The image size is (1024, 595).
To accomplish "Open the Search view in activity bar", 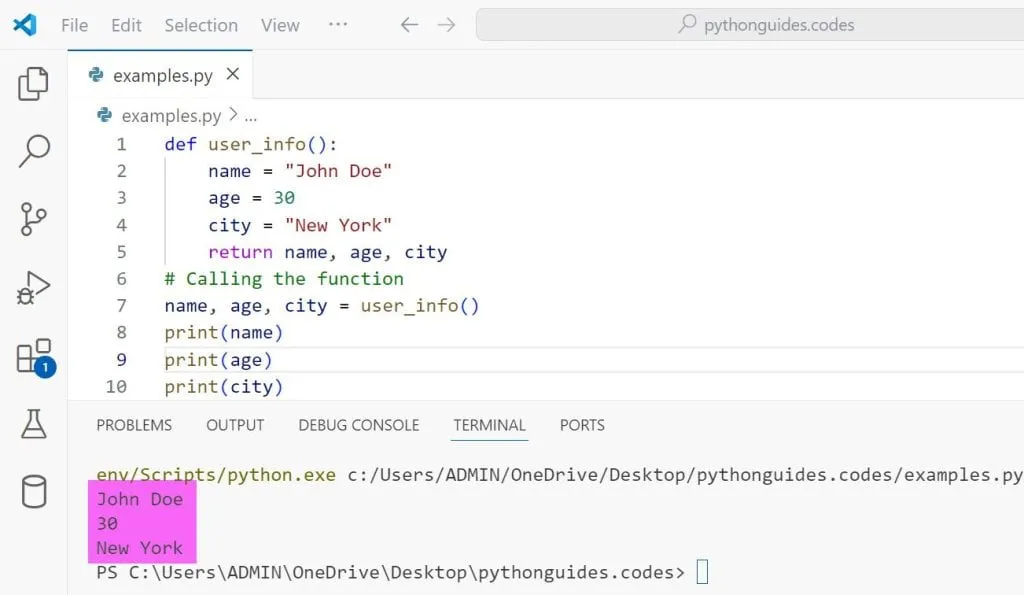I will (34, 152).
